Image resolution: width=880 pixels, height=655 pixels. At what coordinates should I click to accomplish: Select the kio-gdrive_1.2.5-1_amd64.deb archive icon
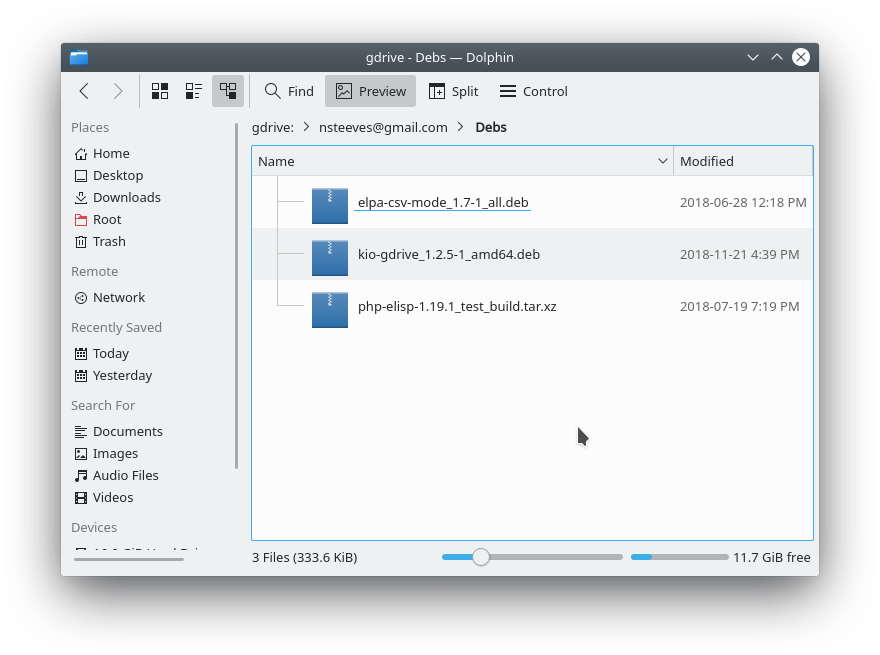click(x=330, y=258)
